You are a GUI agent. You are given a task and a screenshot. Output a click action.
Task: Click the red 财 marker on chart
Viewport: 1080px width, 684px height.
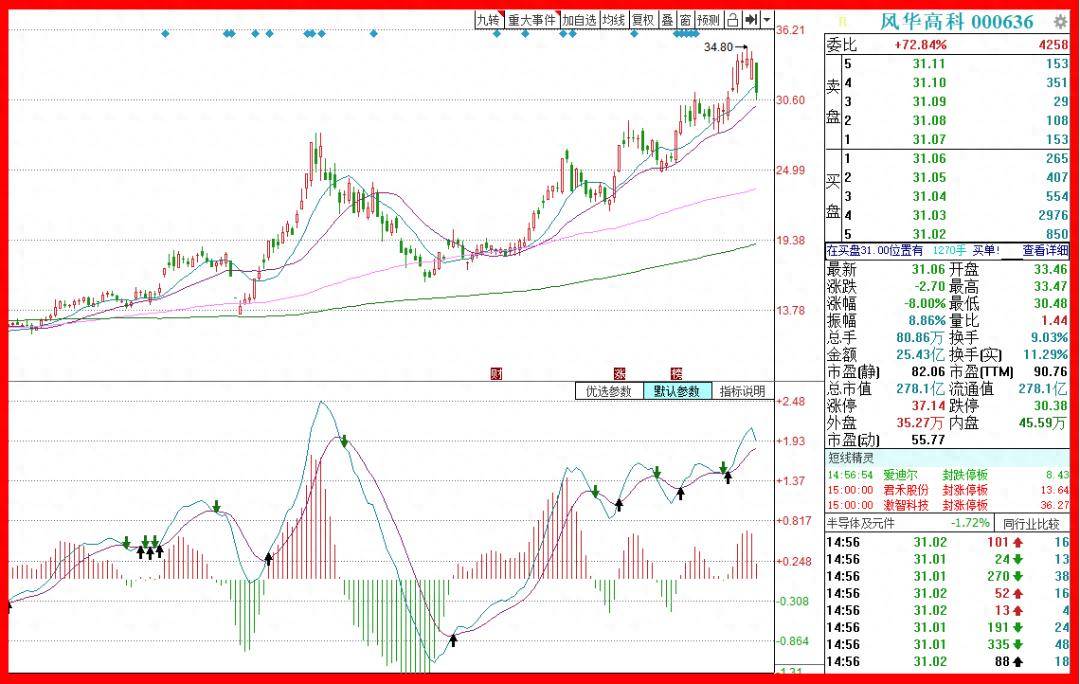pos(496,374)
